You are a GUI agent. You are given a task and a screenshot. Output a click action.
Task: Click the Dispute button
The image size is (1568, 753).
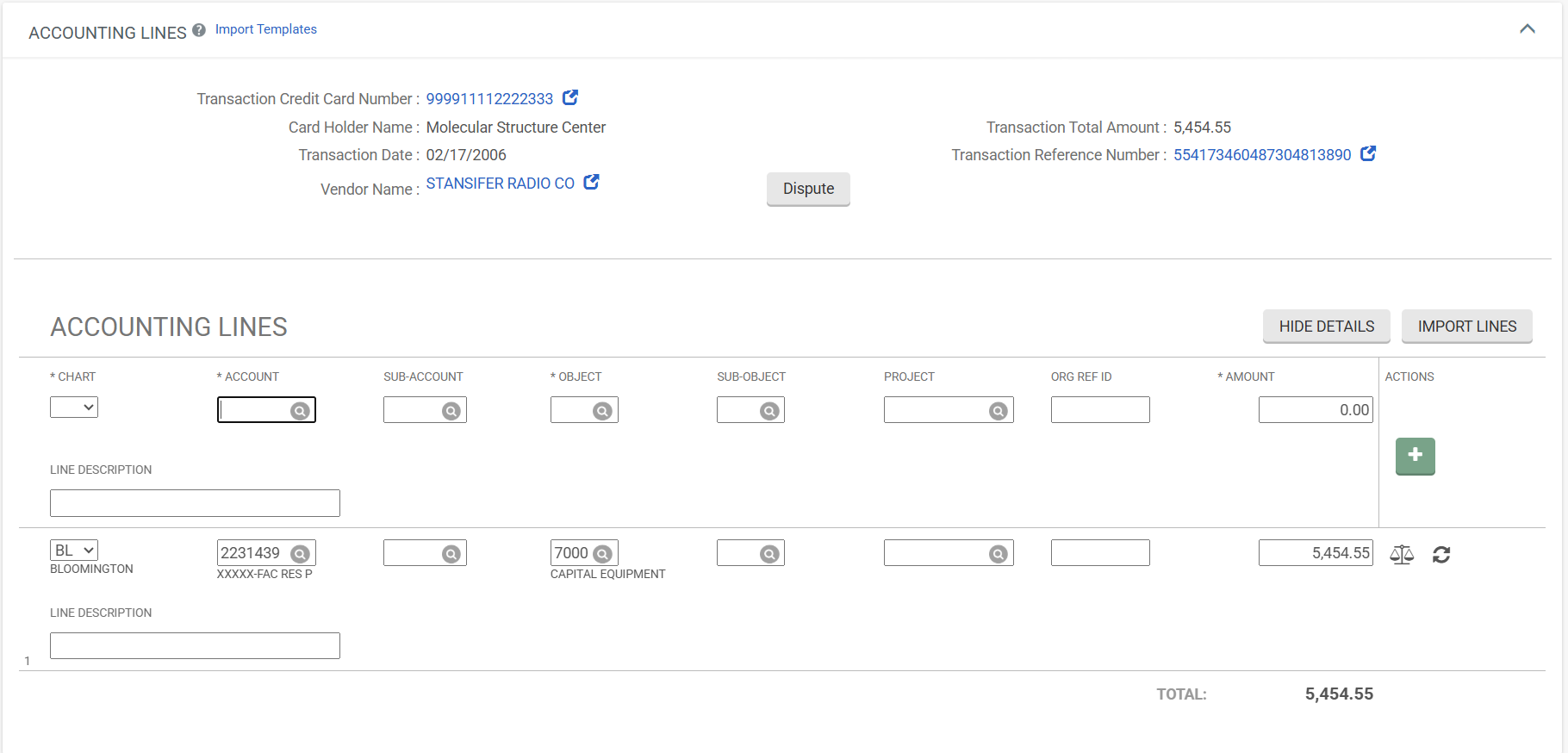(x=807, y=189)
